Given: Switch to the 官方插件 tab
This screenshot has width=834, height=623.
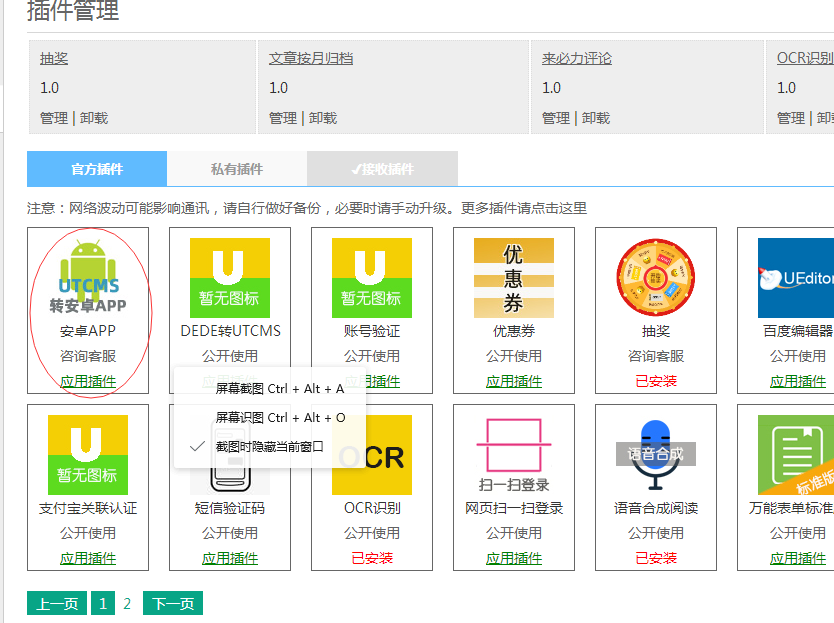Looking at the screenshot, I should pos(97,169).
